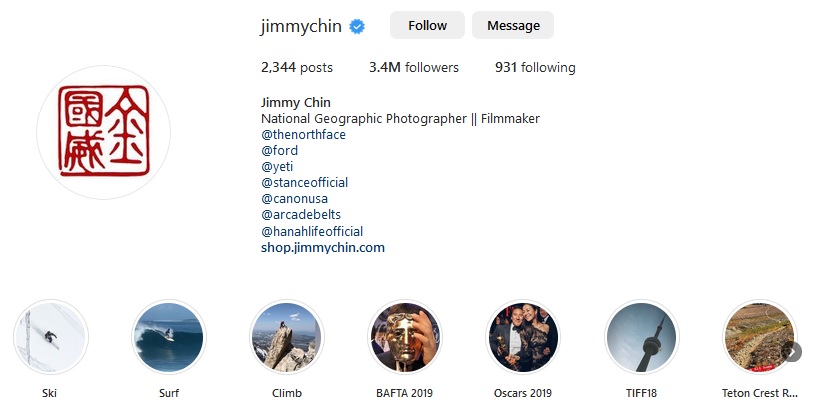
Task: View the Climb highlight circle
Action: tap(287, 337)
